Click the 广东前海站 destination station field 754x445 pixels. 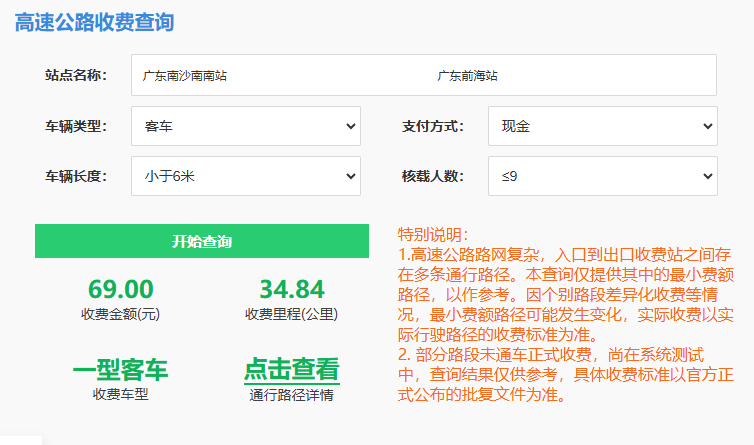(467, 76)
